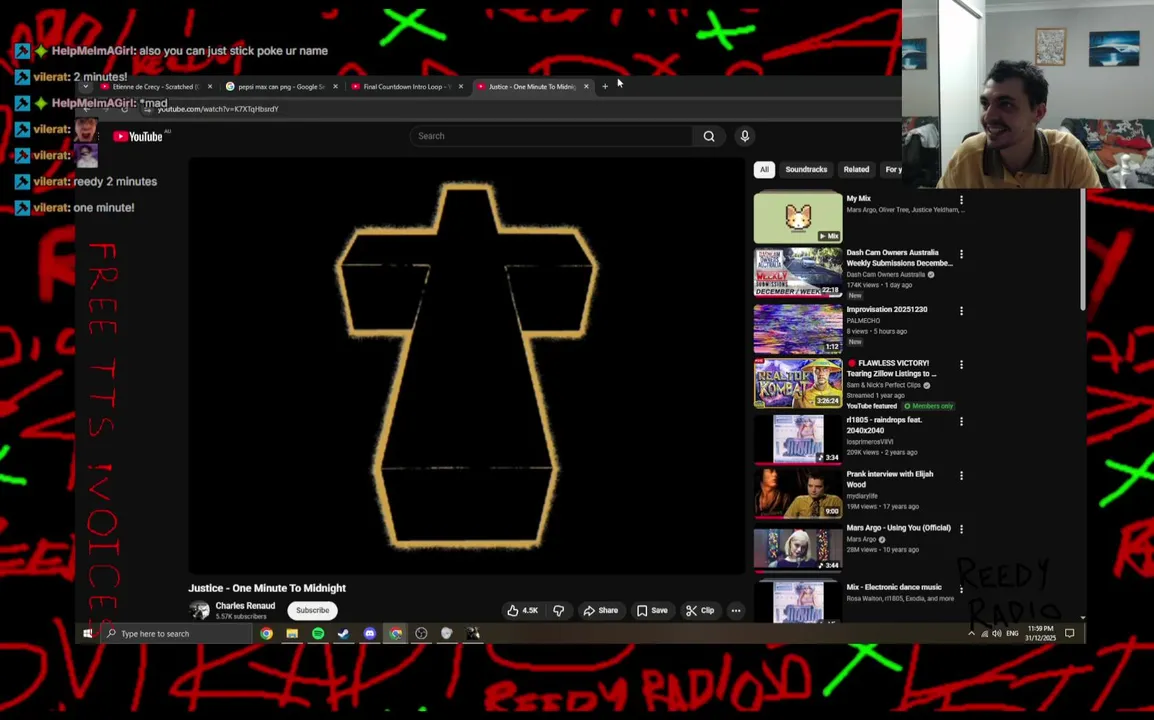This screenshot has height=720, width=1154.
Task: Switch to the Etienne de Crecy - Scratched tab
Action: 155,86
